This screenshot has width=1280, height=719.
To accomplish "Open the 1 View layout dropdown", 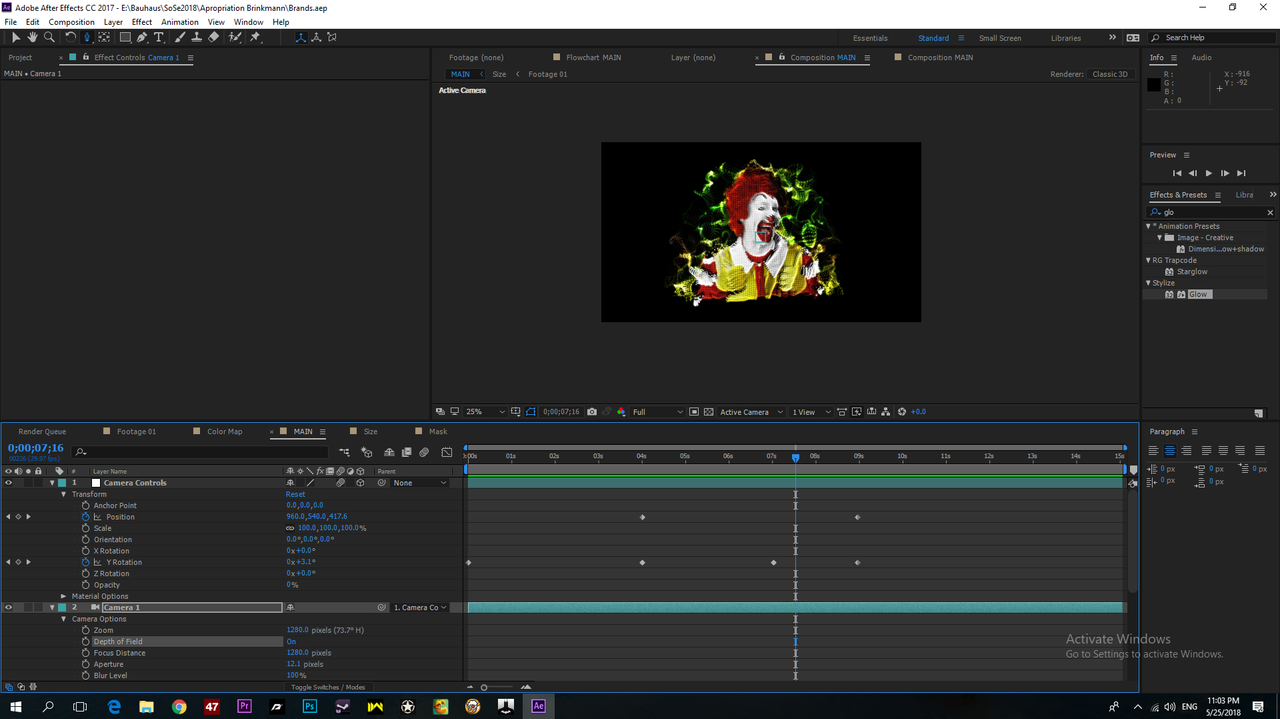I will 811,412.
